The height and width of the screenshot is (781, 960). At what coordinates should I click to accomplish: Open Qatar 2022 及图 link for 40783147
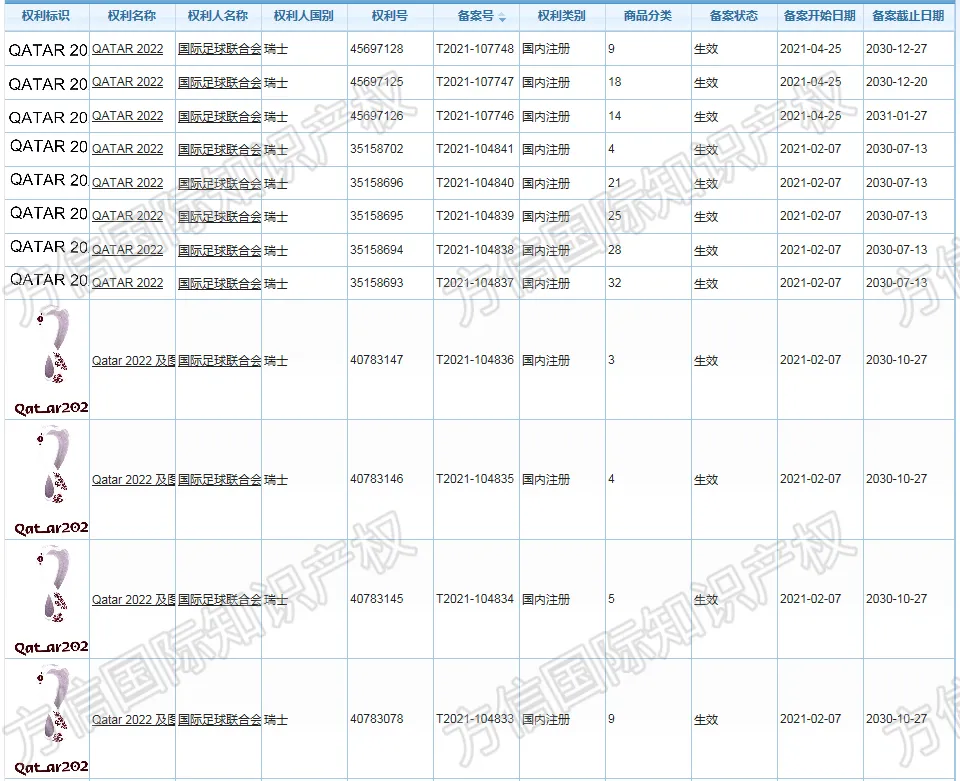133,361
